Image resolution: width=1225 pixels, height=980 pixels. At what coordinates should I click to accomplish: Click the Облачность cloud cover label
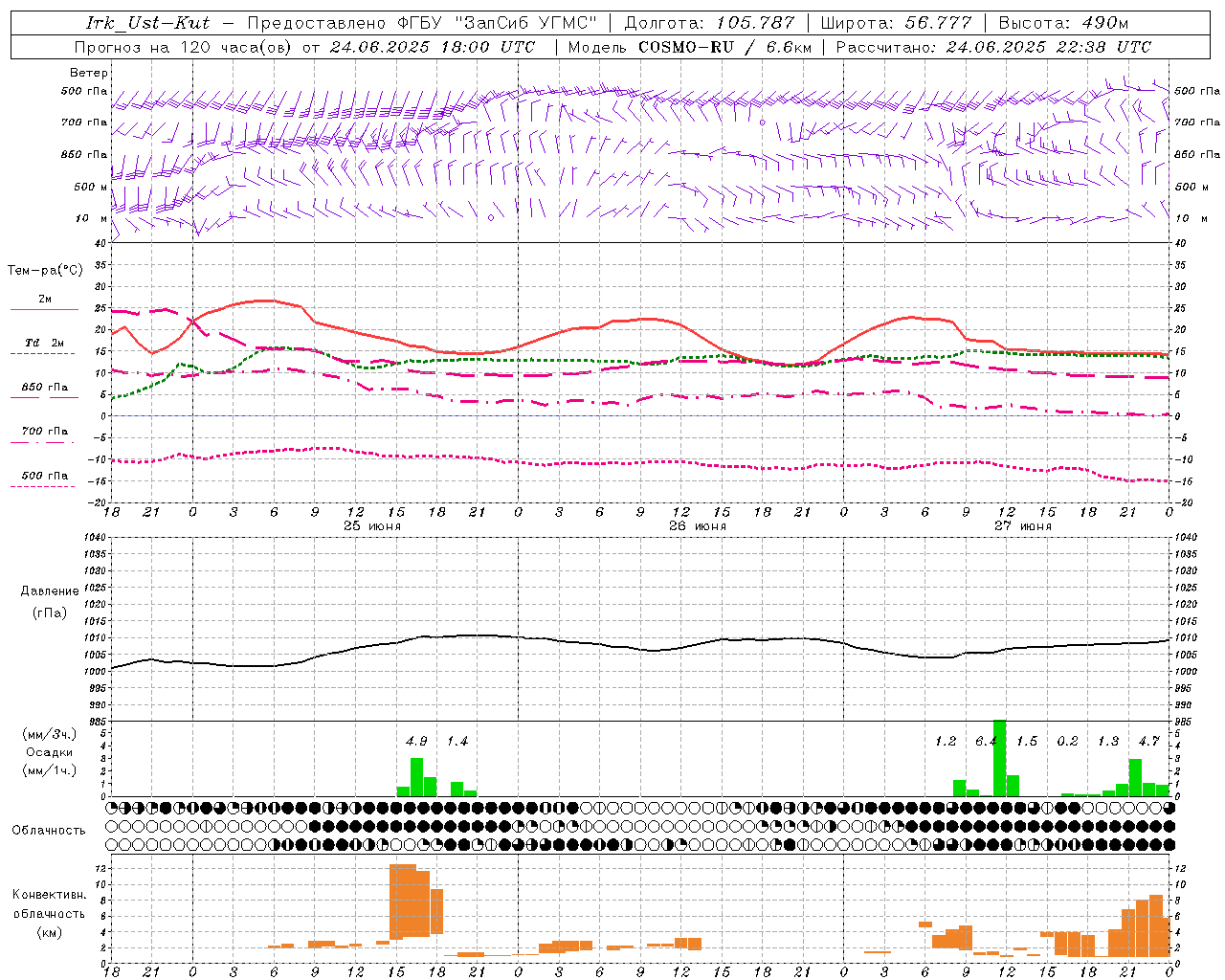(x=49, y=830)
